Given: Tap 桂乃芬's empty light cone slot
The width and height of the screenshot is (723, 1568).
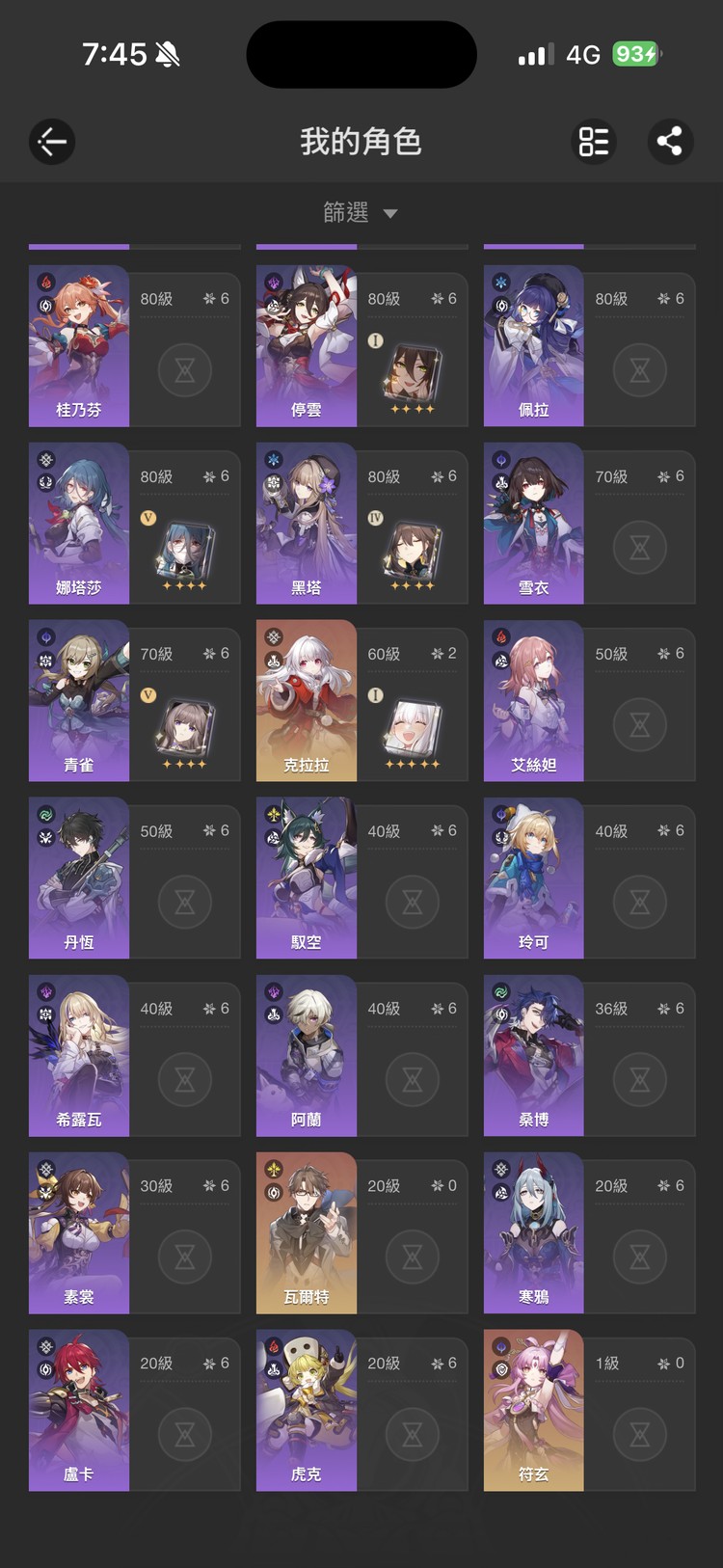Looking at the screenshot, I should coord(185,369).
